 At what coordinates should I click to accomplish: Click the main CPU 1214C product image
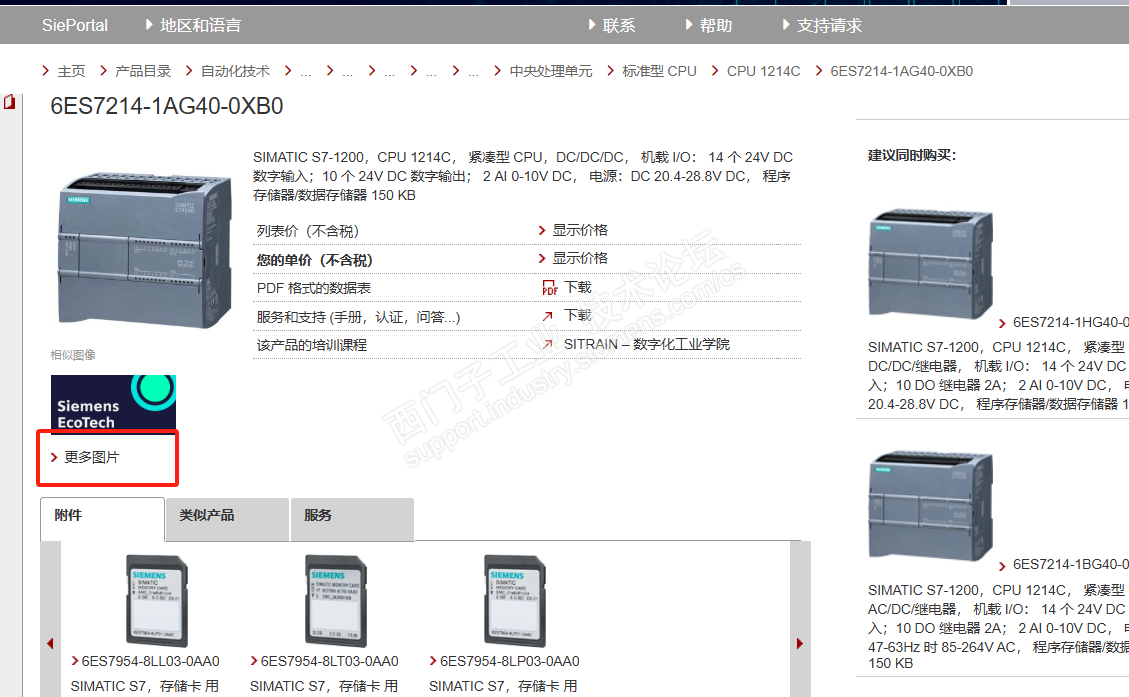(x=145, y=250)
